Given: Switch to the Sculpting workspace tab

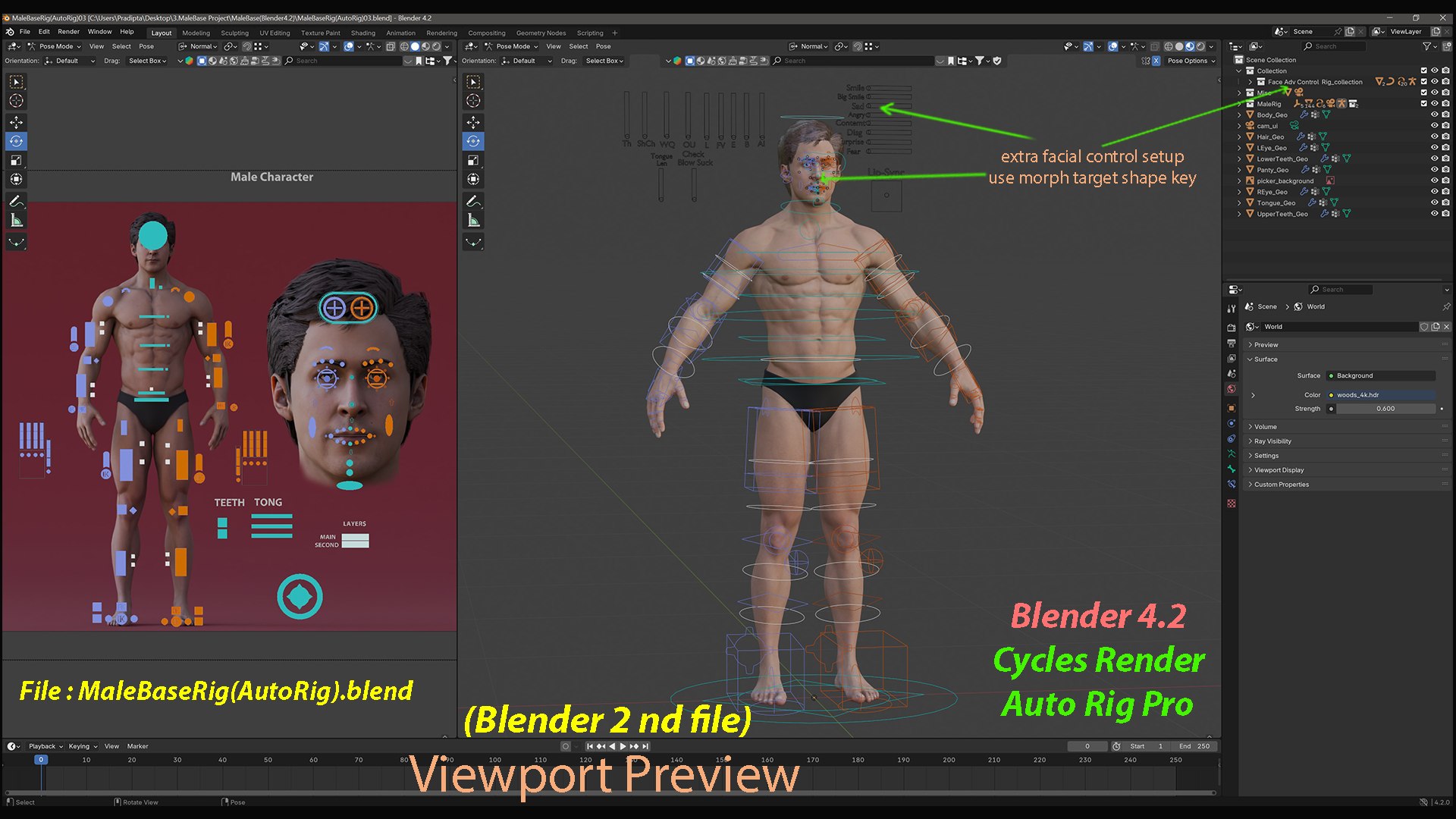Looking at the screenshot, I should point(234,33).
